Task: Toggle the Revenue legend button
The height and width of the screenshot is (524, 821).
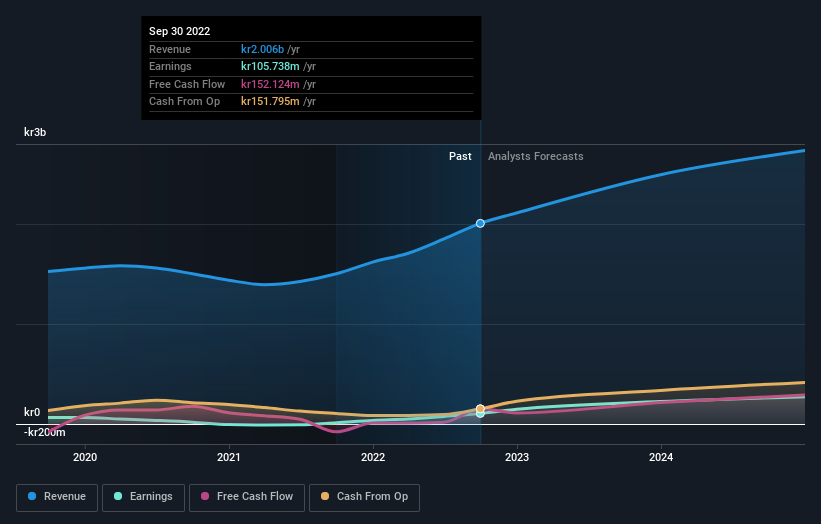Action: click(x=57, y=497)
